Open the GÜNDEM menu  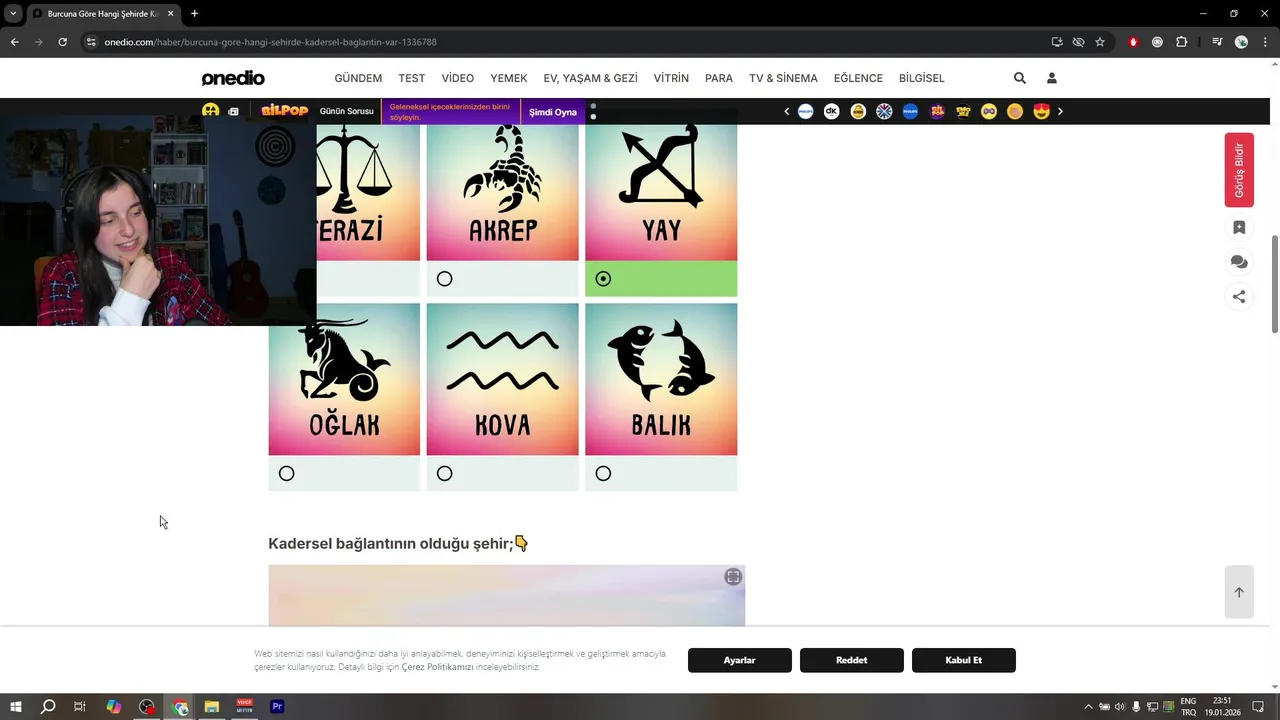[x=358, y=78]
